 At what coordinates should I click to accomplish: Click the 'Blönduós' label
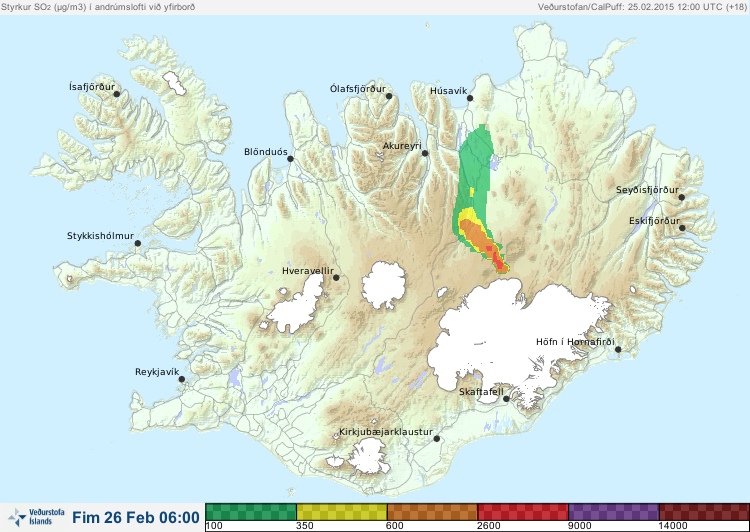(266, 152)
